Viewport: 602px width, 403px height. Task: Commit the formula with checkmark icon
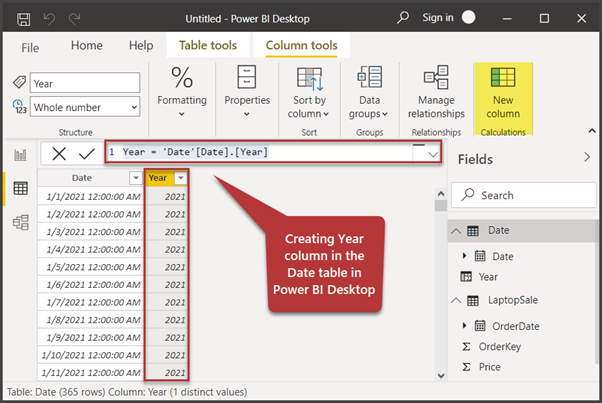click(x=87, y=154)
